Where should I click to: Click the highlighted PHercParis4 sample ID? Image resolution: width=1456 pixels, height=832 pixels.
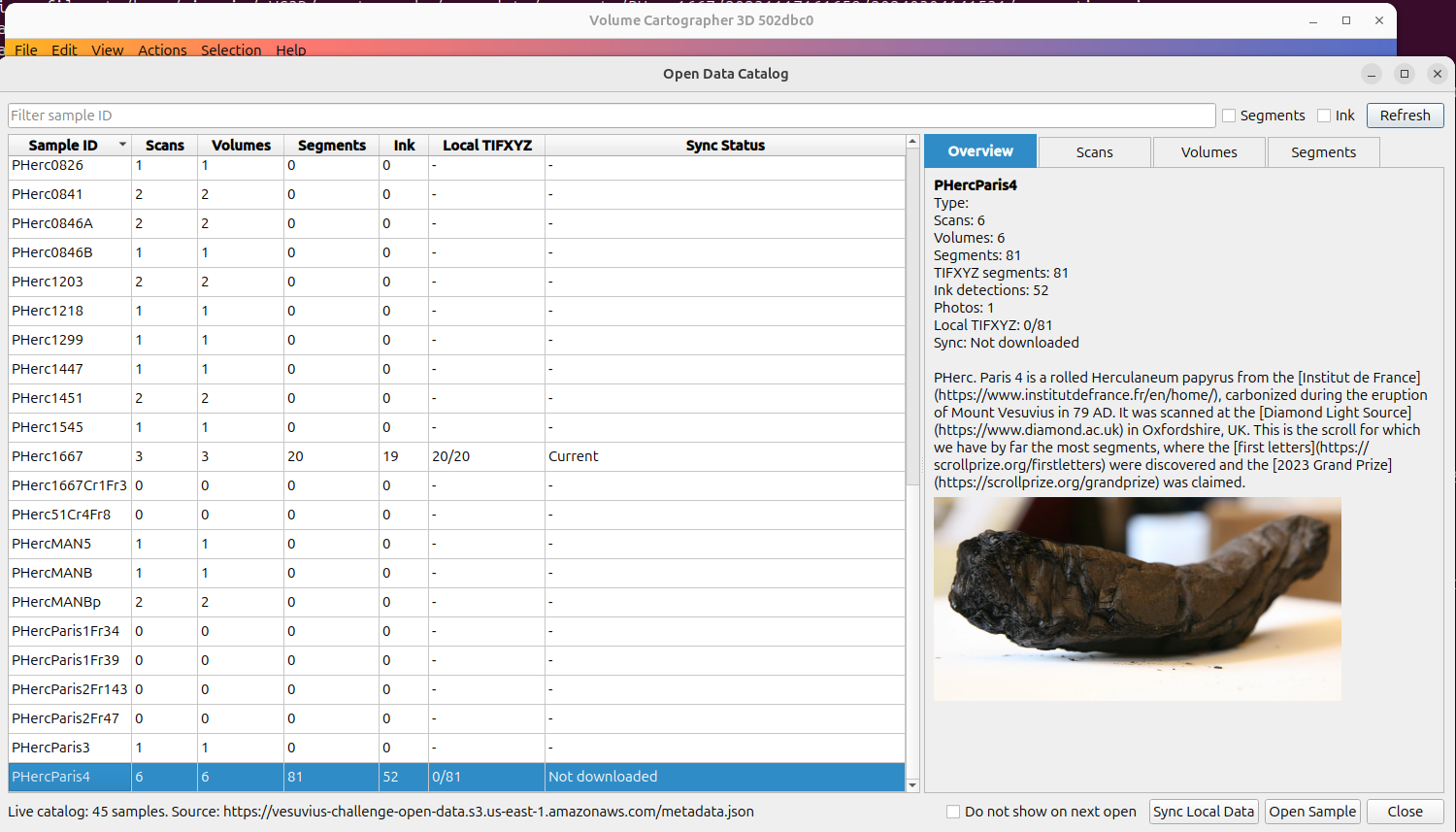click(x=70, y=777)
